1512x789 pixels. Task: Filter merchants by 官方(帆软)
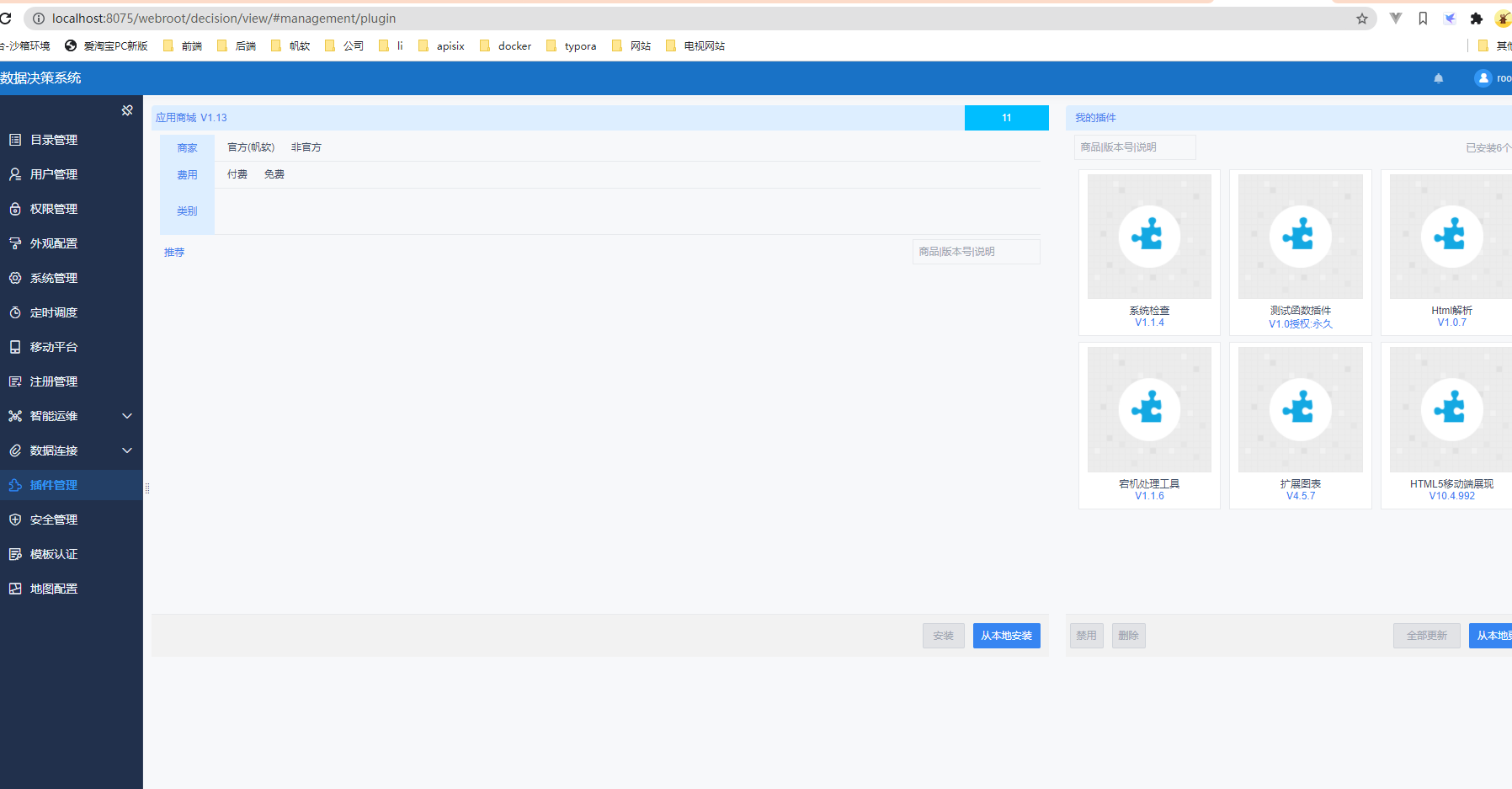pyautogui.click(x=251, y=147)
